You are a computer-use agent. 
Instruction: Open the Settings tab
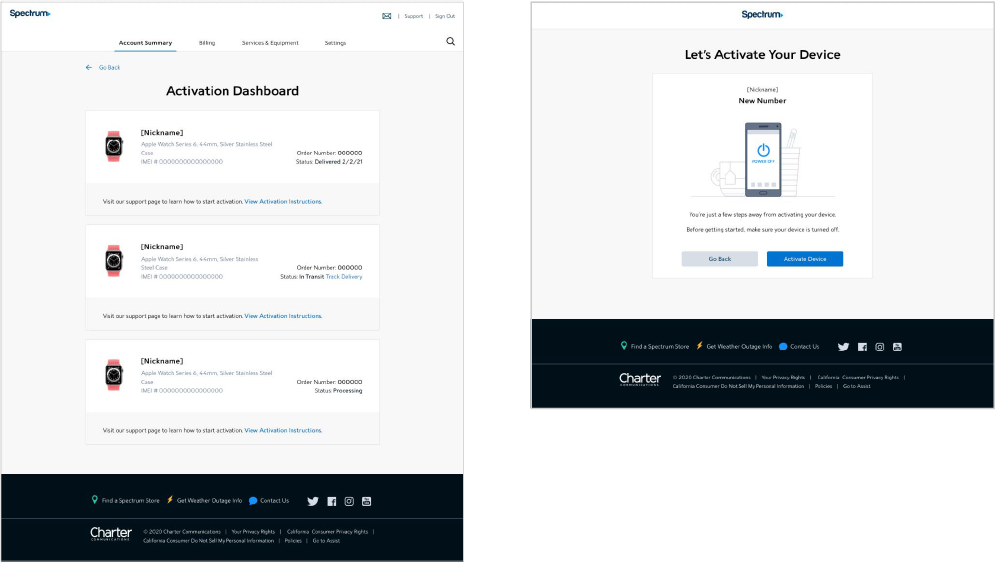tap(335, 43)
